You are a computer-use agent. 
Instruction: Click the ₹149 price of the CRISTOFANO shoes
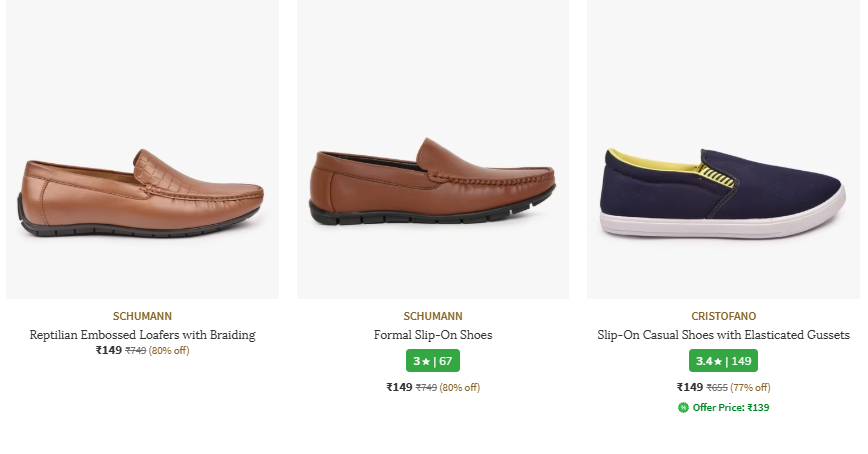pyautogui.click(x=690, y=387)
